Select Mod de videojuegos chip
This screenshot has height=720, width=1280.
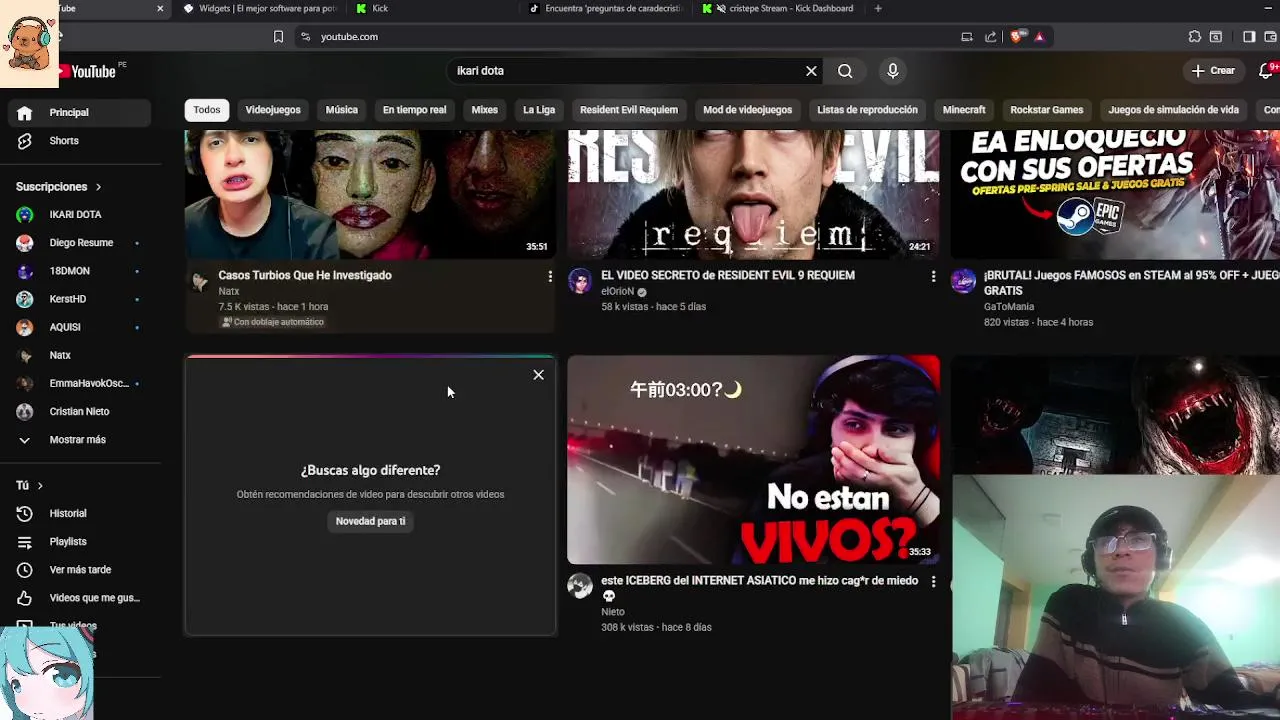[x=747, y=110]
